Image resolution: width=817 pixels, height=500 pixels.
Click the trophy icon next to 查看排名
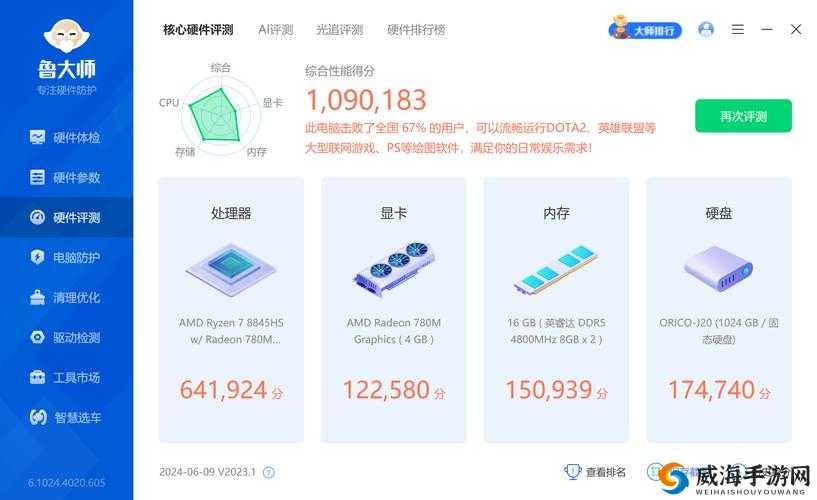pos(572,472)
